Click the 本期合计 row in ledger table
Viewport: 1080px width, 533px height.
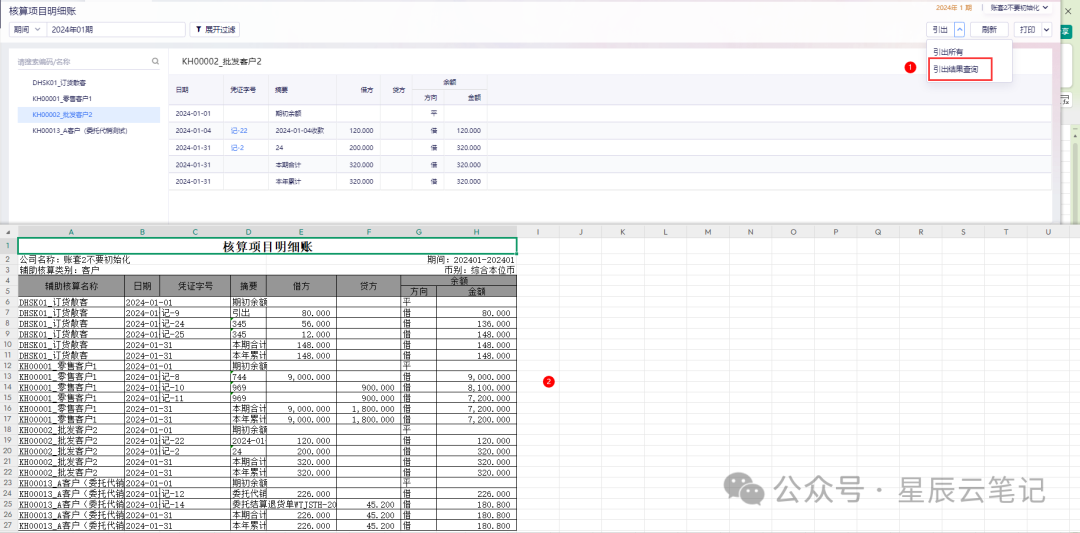pos(610,165)
